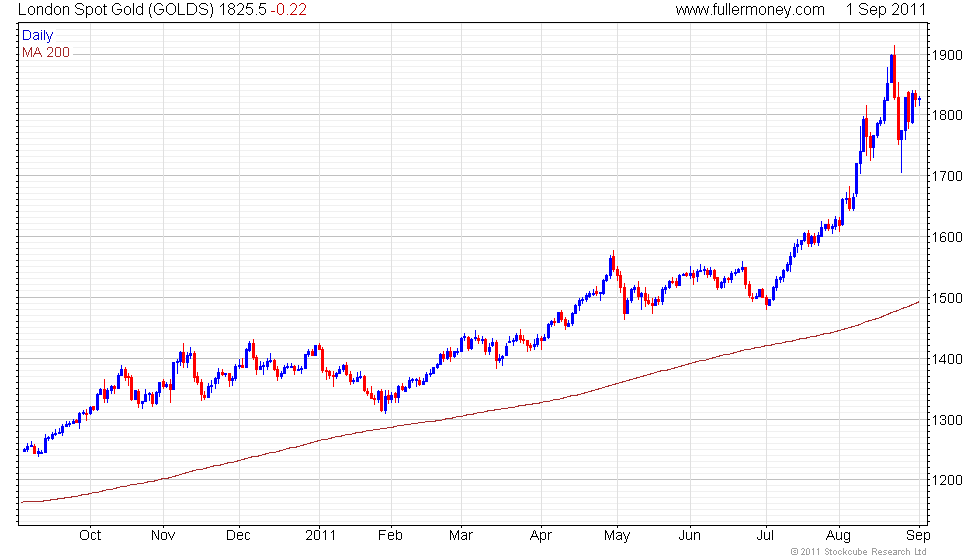Image resolution: width=980 pixels, height=560 pixels.
Task: Click the 'Sep' month axis label
Action: coord(918,536)
